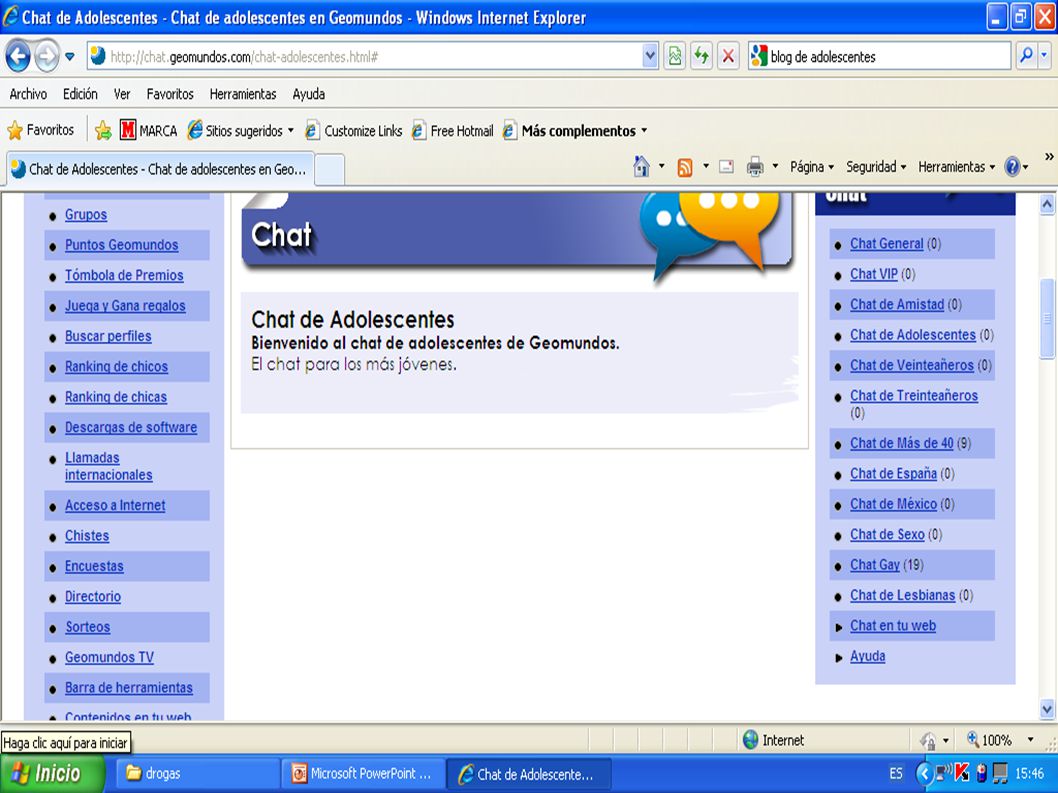Open Chat de Más de 40 link
Viewport: 1058px width, 793px height.
pos(901,443)
